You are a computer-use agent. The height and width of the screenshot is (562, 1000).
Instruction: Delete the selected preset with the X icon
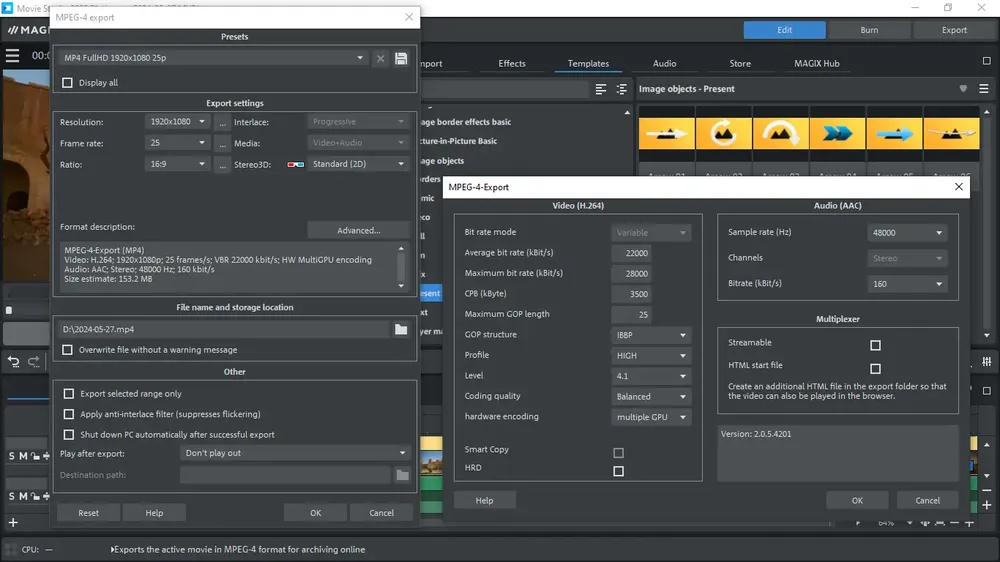(380, 58)
